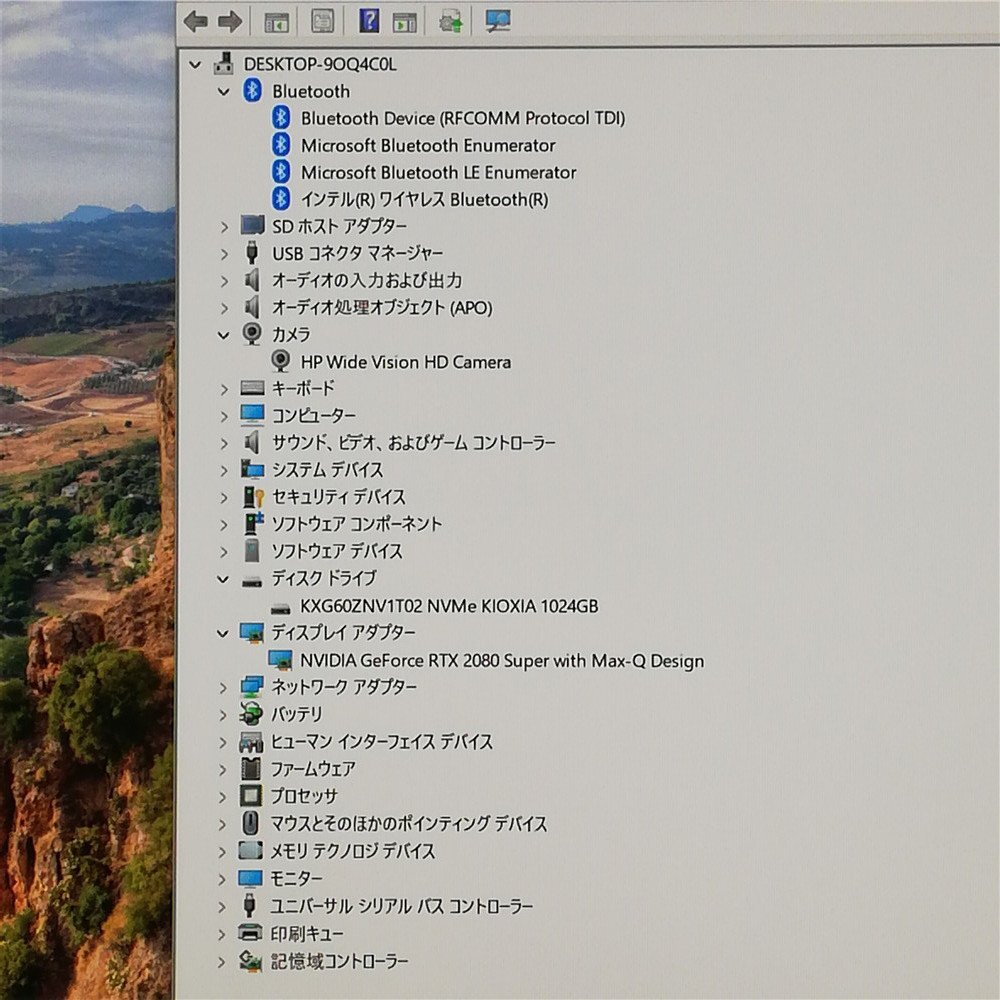Expand SD ホスト アダプター
Viewport: 1000px width, 1000px height.
224,226
